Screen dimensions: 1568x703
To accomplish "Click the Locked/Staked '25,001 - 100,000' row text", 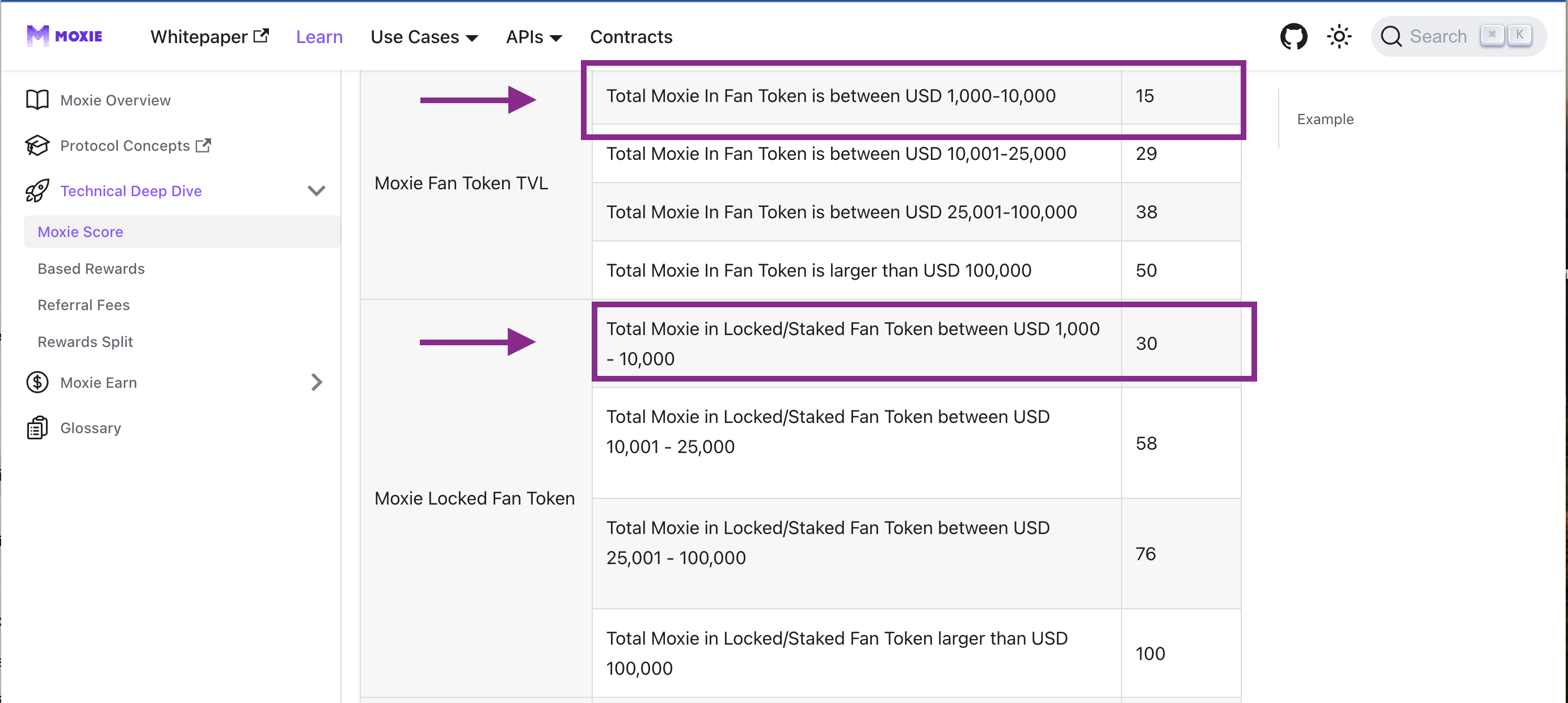I will click(828, 543).
